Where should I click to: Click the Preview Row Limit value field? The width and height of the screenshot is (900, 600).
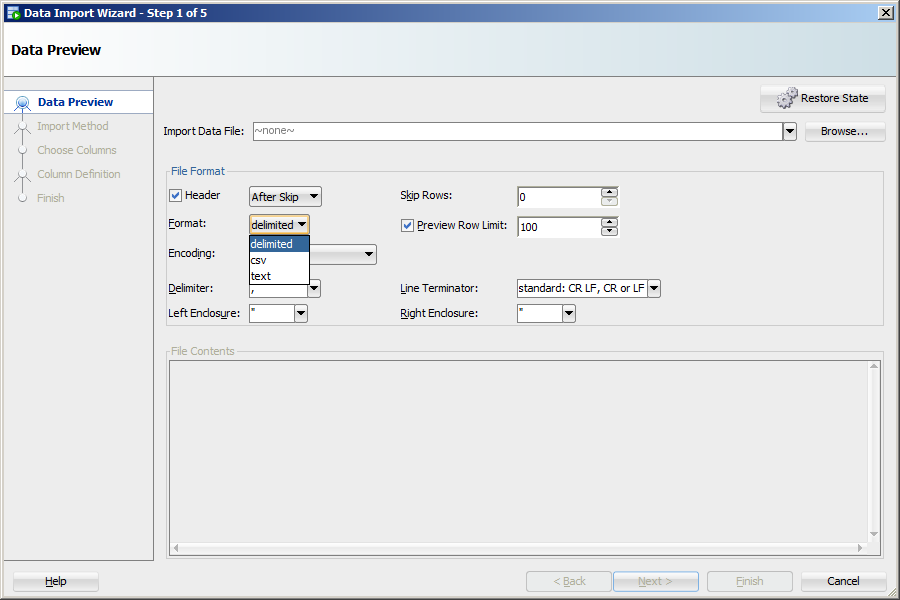click(559, 227)
